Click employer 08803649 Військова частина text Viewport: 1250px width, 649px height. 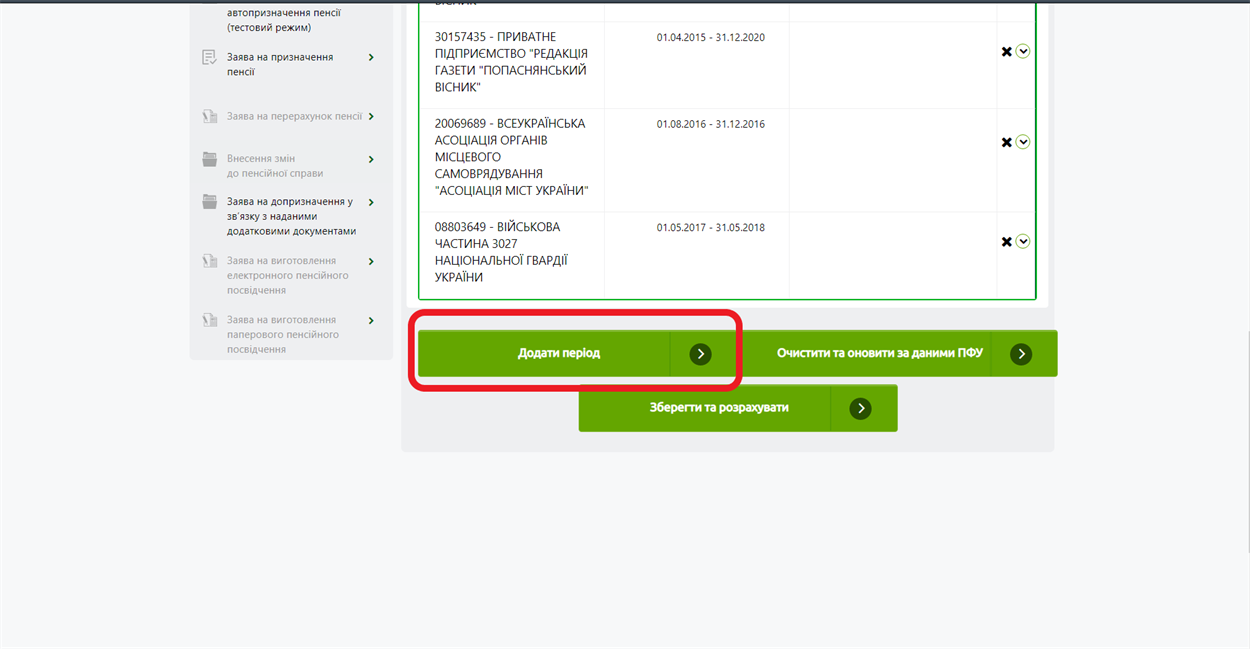501,252
